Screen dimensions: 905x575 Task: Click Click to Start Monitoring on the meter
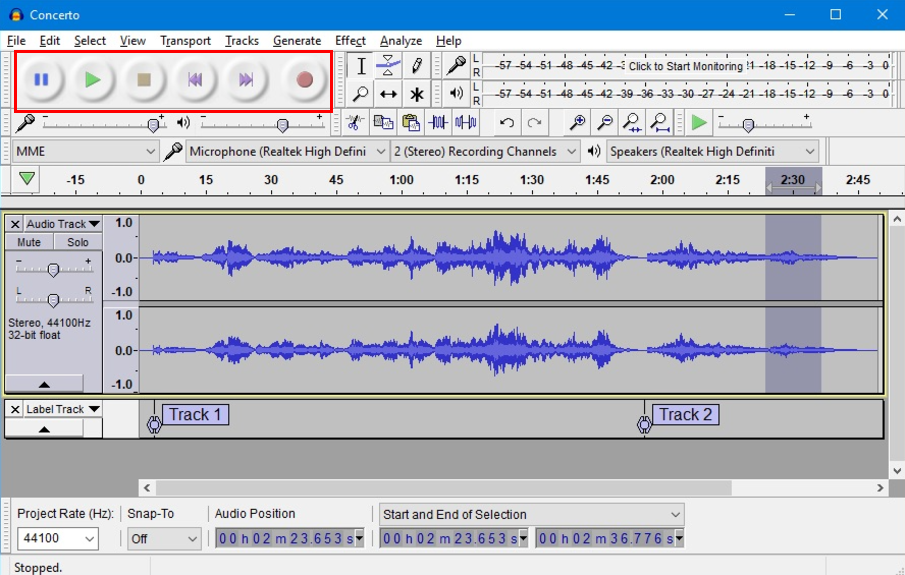[686, 66]
